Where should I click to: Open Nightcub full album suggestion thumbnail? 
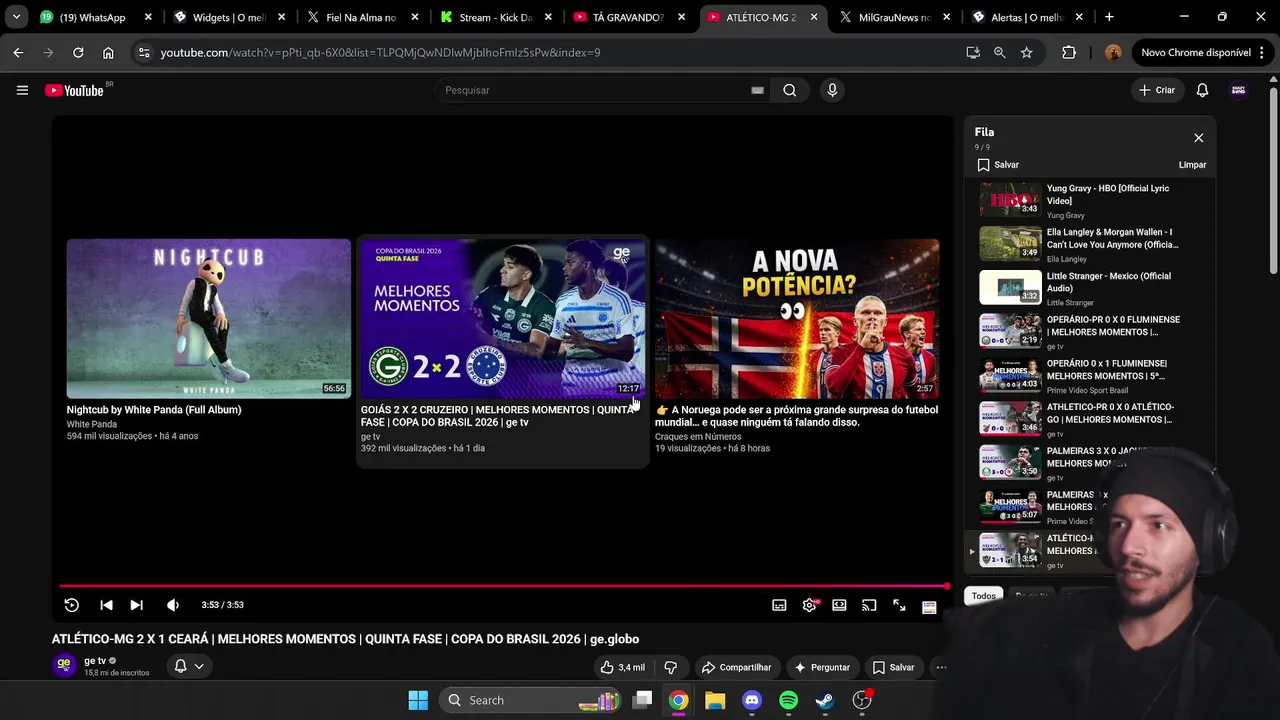[x=209, y=318]
